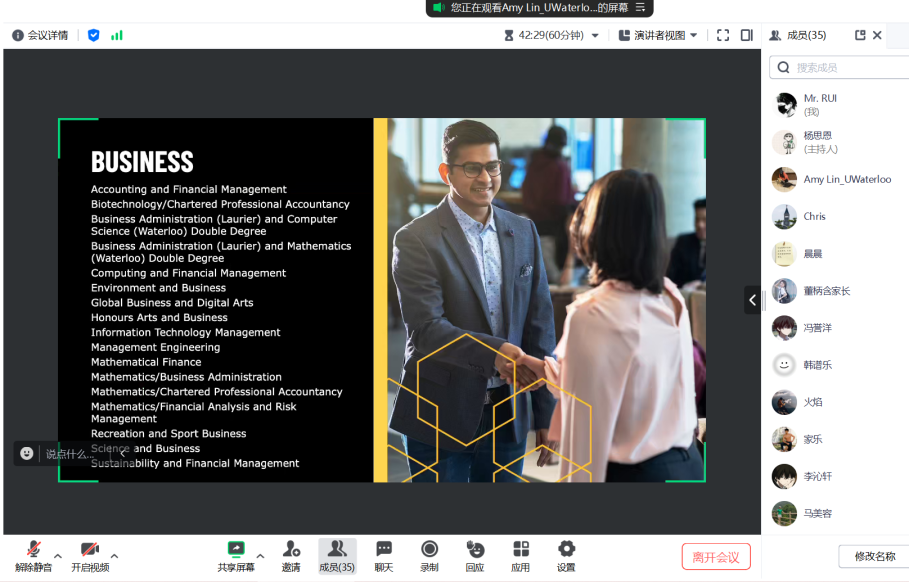This screenshot has width=909, height=582.
Task: Toggle the members (成员) panel in toolbar
Action: pos(337,556)
